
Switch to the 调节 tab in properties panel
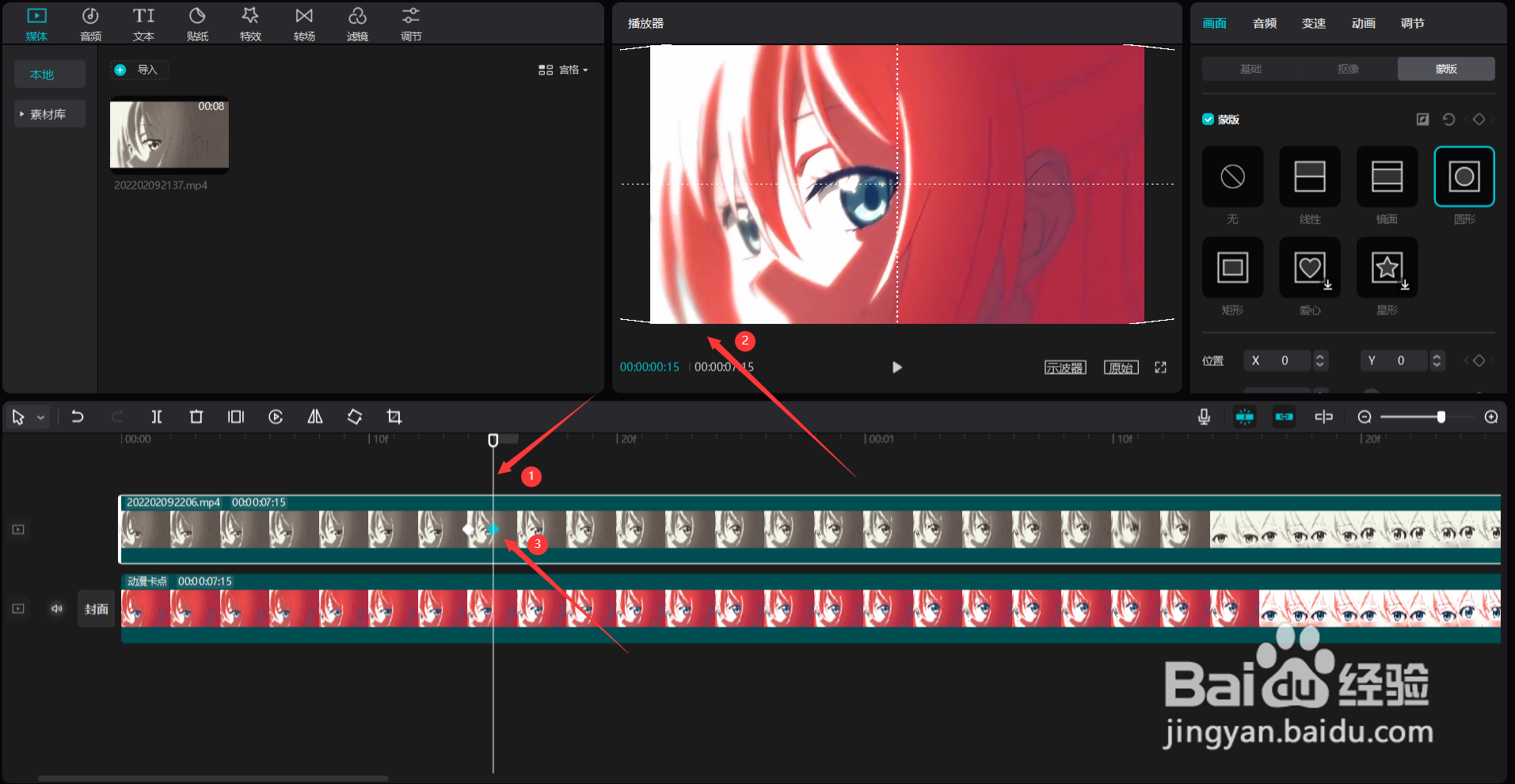[1412, 23]
